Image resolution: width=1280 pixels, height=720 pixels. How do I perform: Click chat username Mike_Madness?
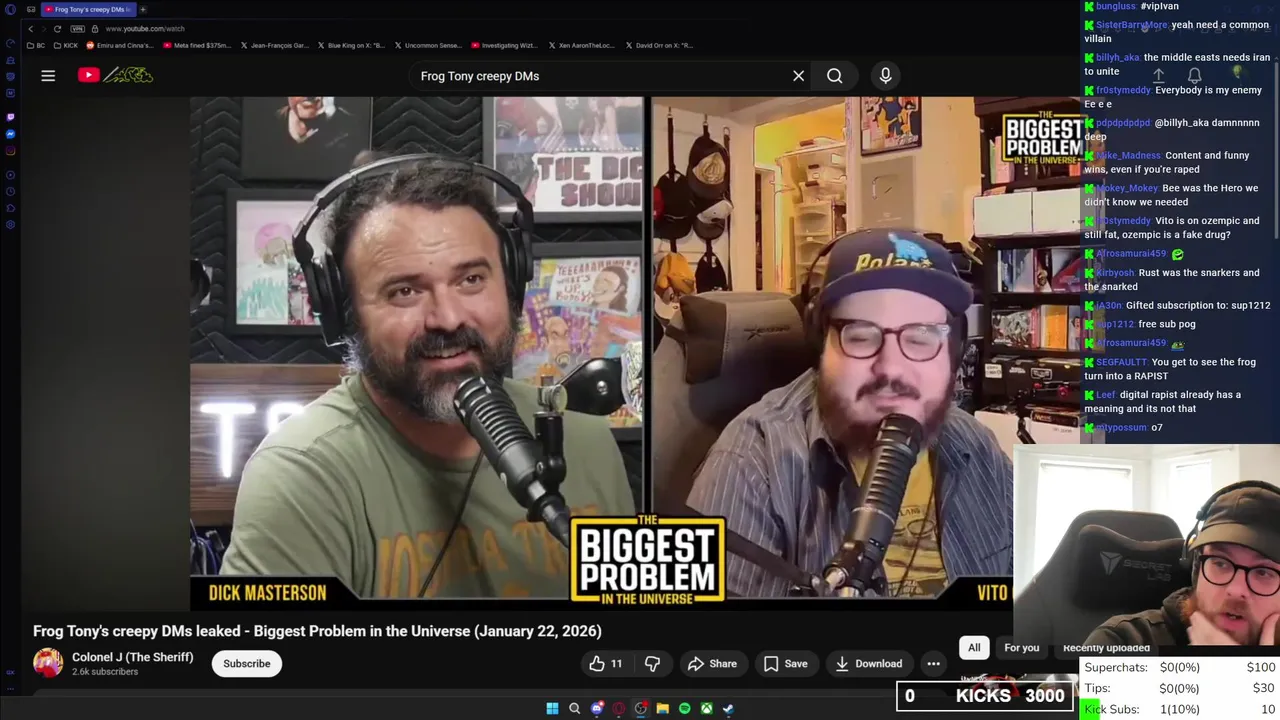click(x=1128, y=156)
